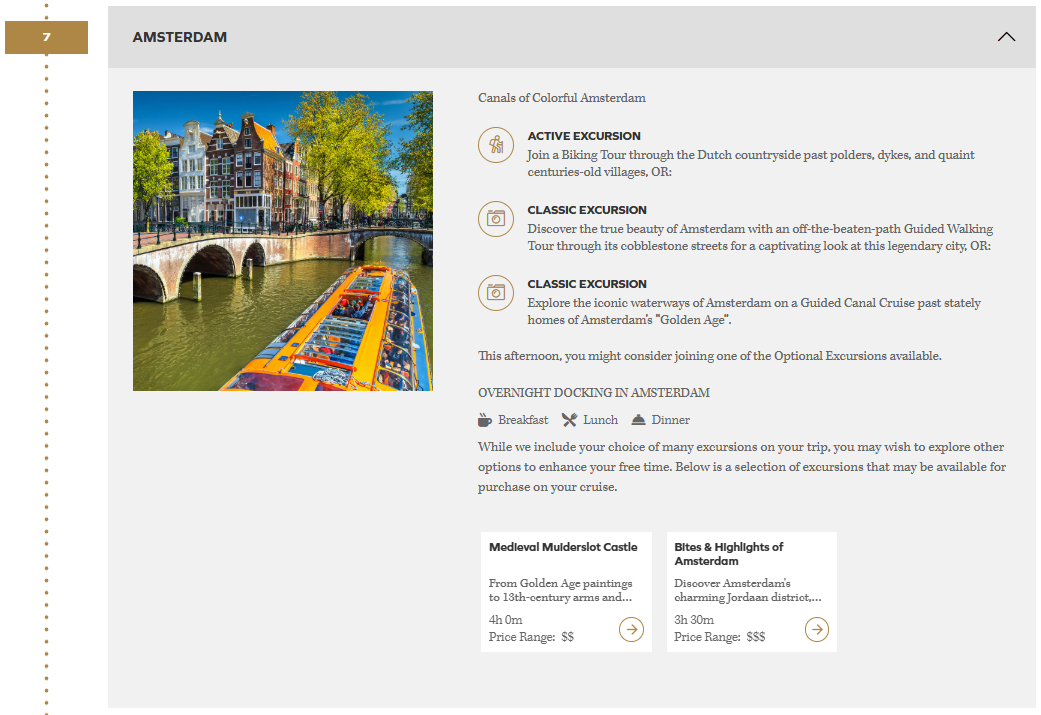Image resolution: width=1041 pixels, height=715 pixels.
Task: Click the CLASSIC EXCURSION heading above Walking Tour
Action: (x=587, y=210)
